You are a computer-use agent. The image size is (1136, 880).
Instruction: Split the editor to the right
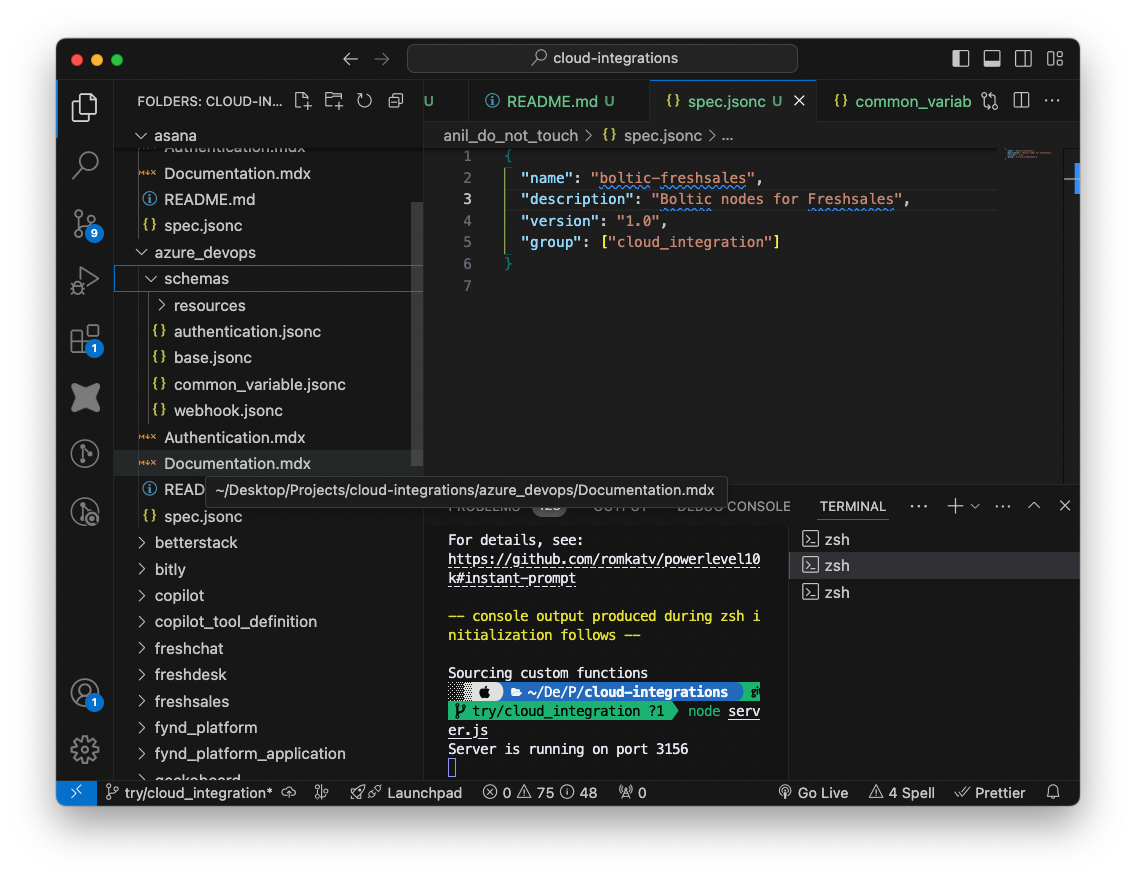click(1022, 101)
